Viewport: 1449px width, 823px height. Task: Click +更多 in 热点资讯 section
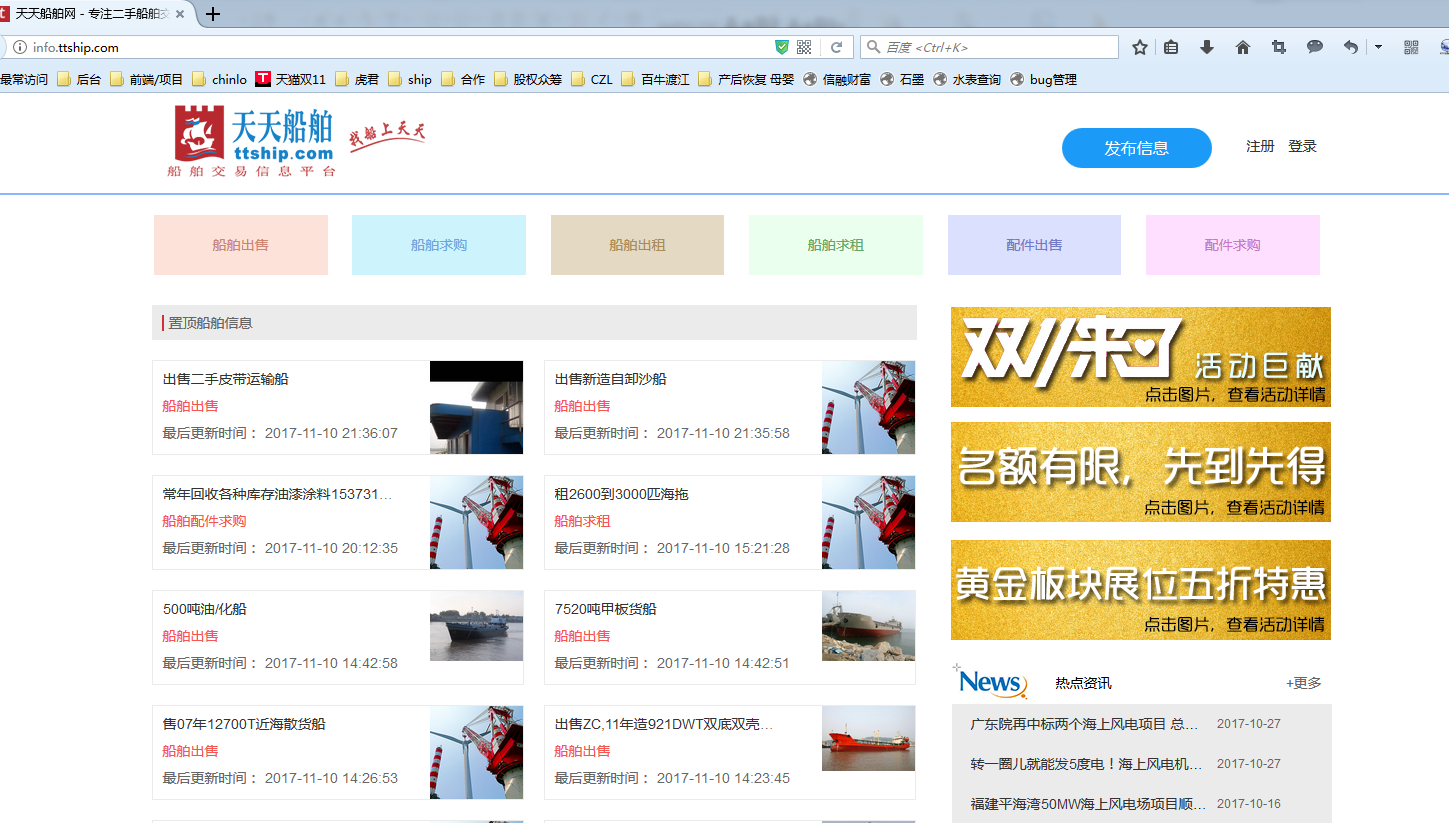1304,683
